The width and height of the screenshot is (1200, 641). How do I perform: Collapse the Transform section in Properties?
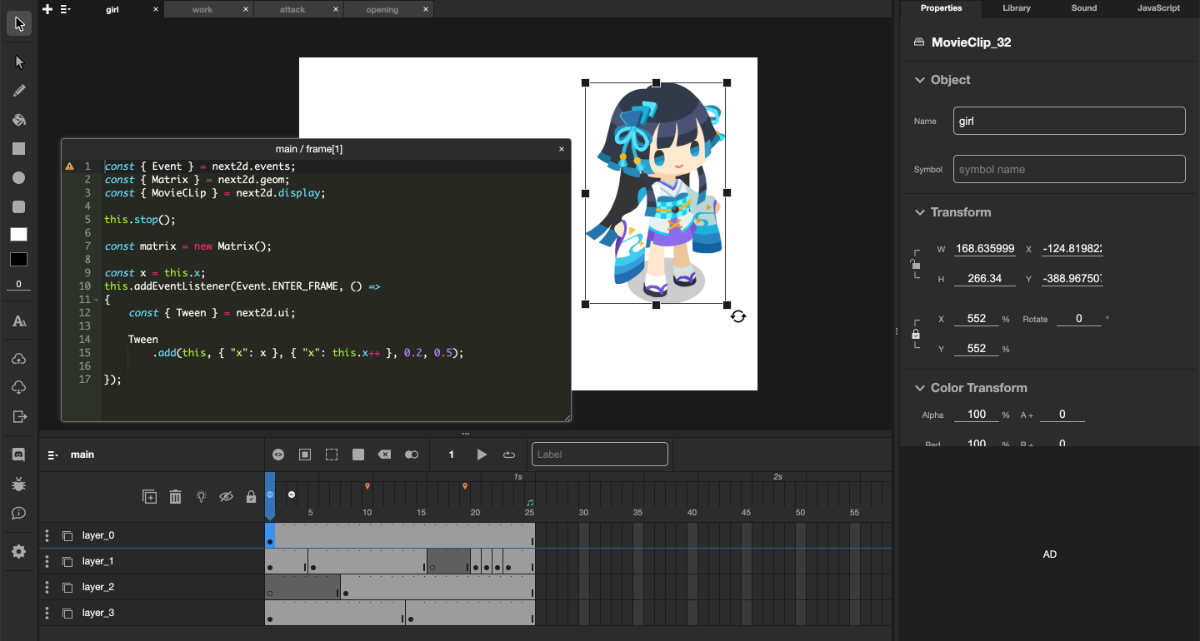920,212
